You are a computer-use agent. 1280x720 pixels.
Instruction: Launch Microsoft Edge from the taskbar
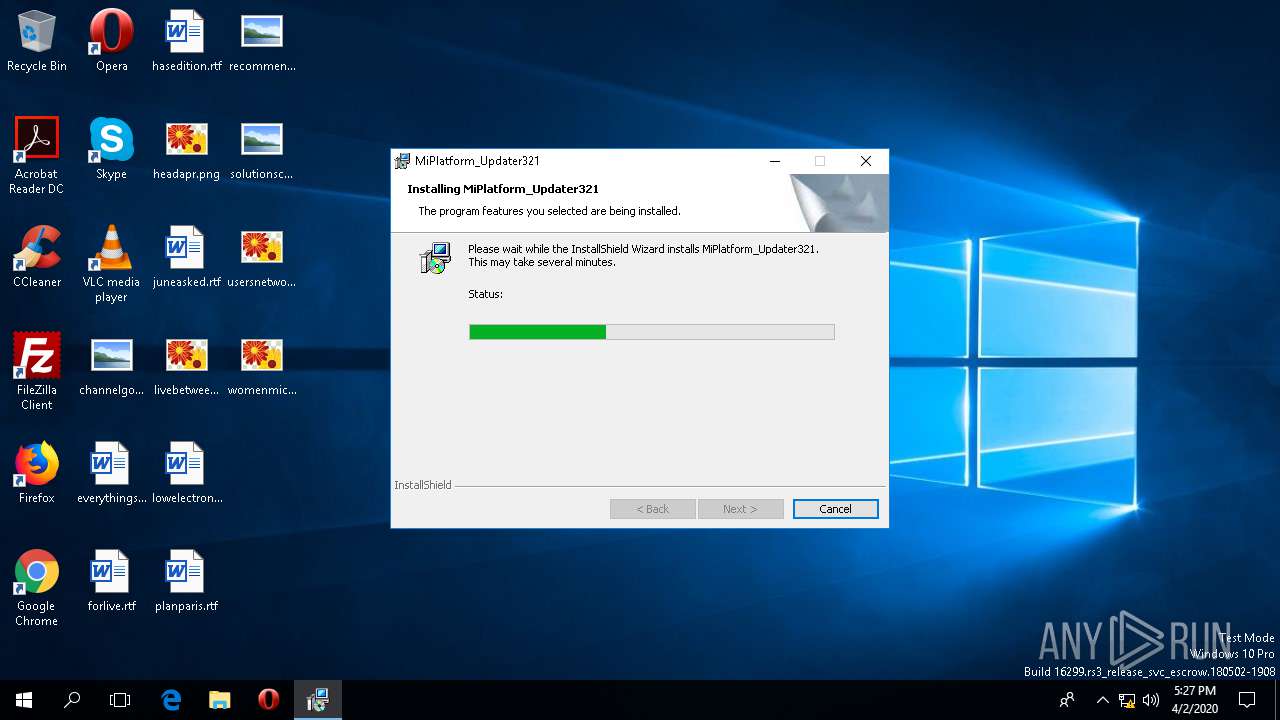click(x=171, y=700)
